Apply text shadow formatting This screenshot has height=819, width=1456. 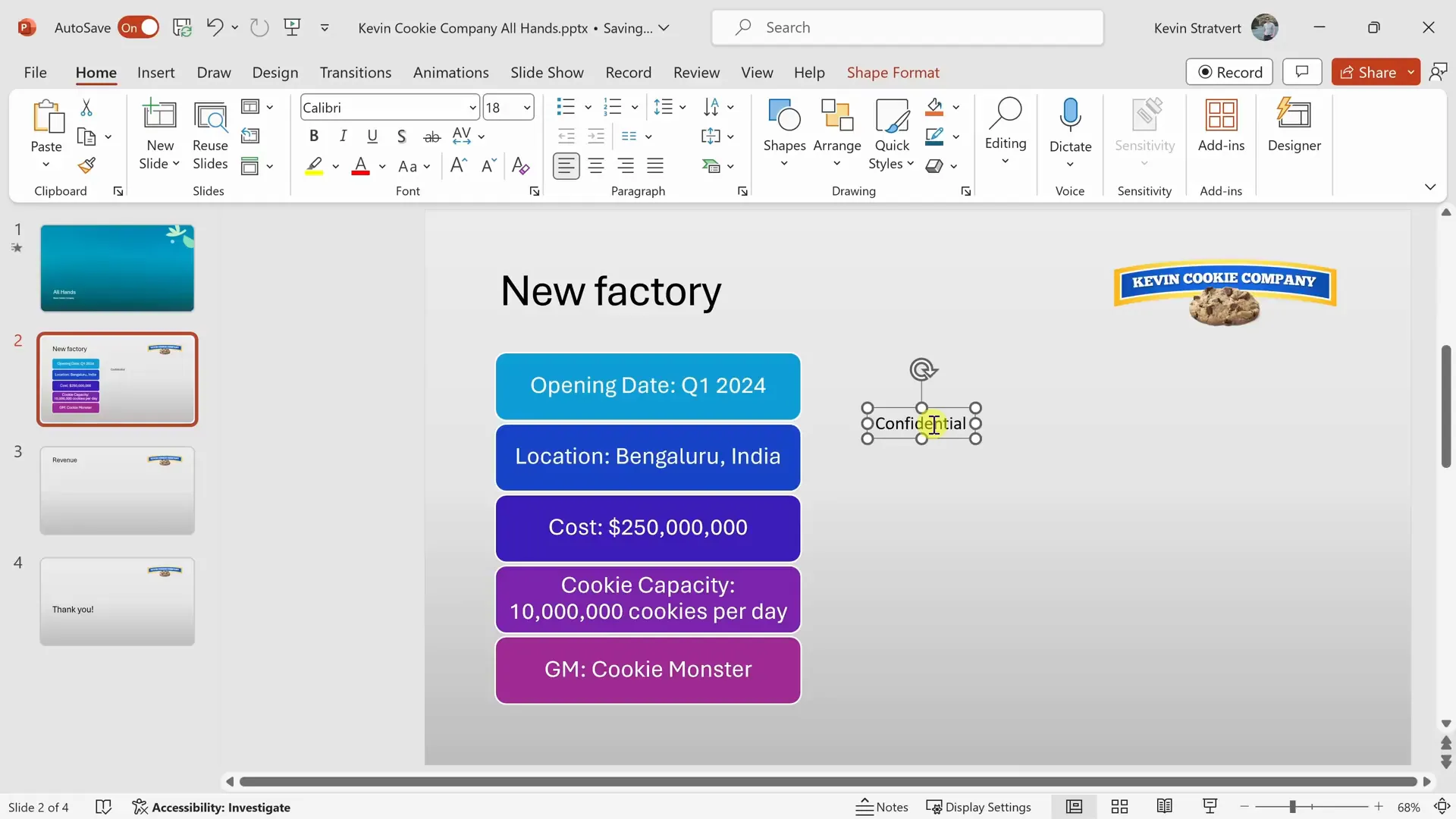(x=401, y=136)
